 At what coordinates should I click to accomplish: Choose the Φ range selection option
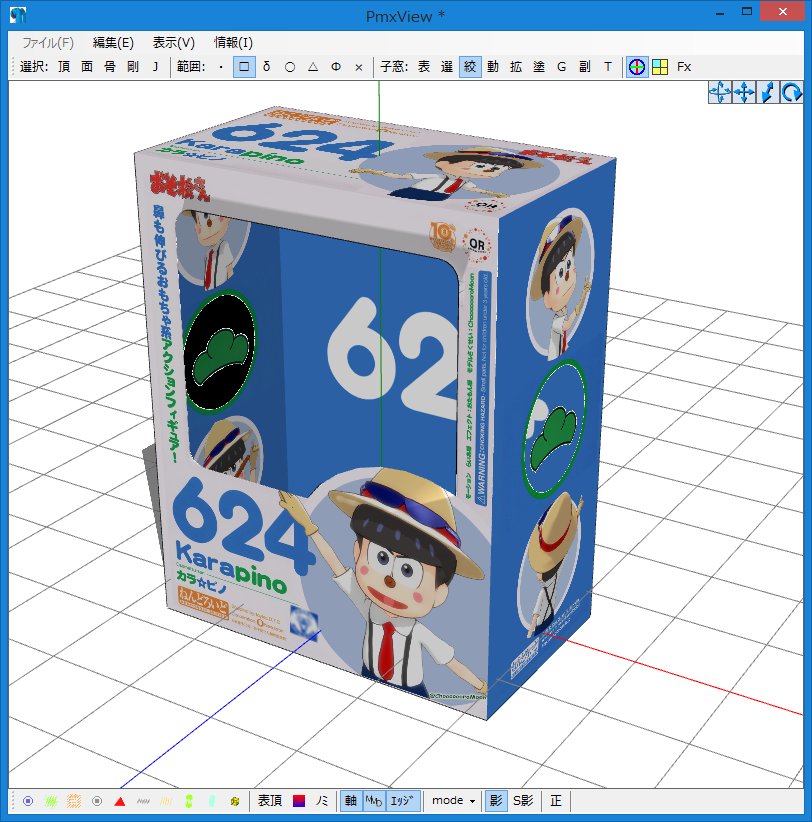click(x=336, y=67)
